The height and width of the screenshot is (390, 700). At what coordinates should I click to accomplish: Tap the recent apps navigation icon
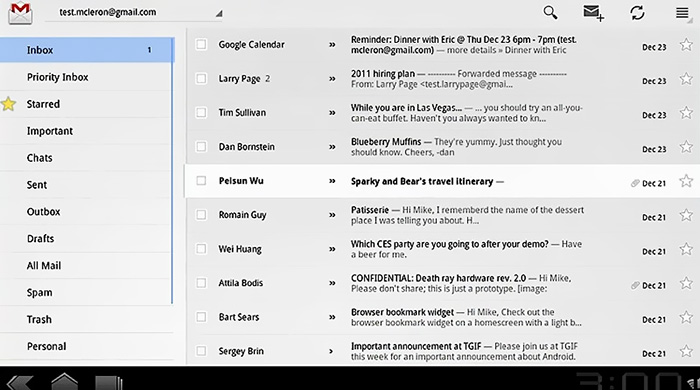[x=108, y=382]
